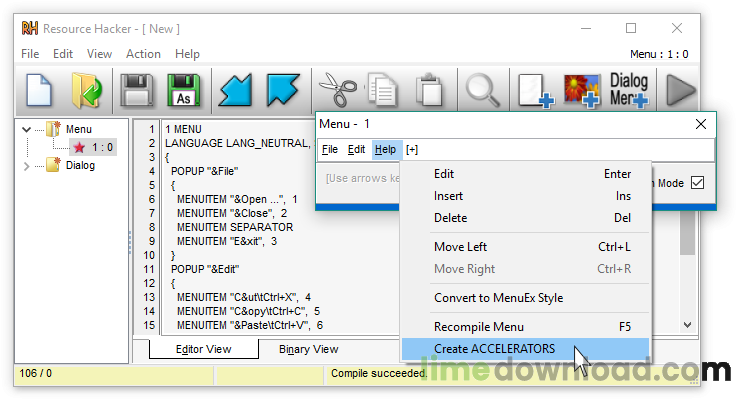Switch to the Editor View tab
Image resolution: width=738 pixels, height=400 pixels.
tap(203, 349)
